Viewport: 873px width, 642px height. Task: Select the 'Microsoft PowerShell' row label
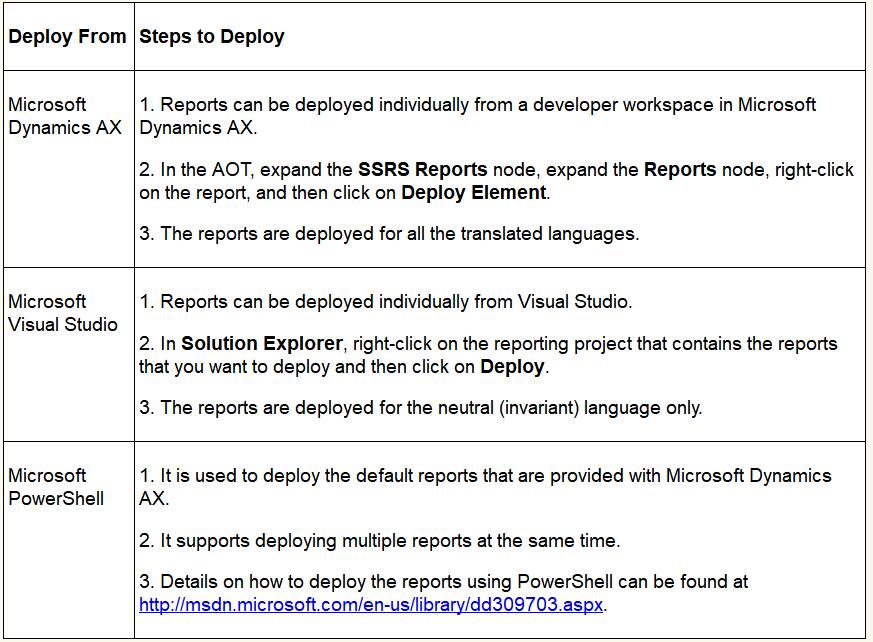[56, 487]
